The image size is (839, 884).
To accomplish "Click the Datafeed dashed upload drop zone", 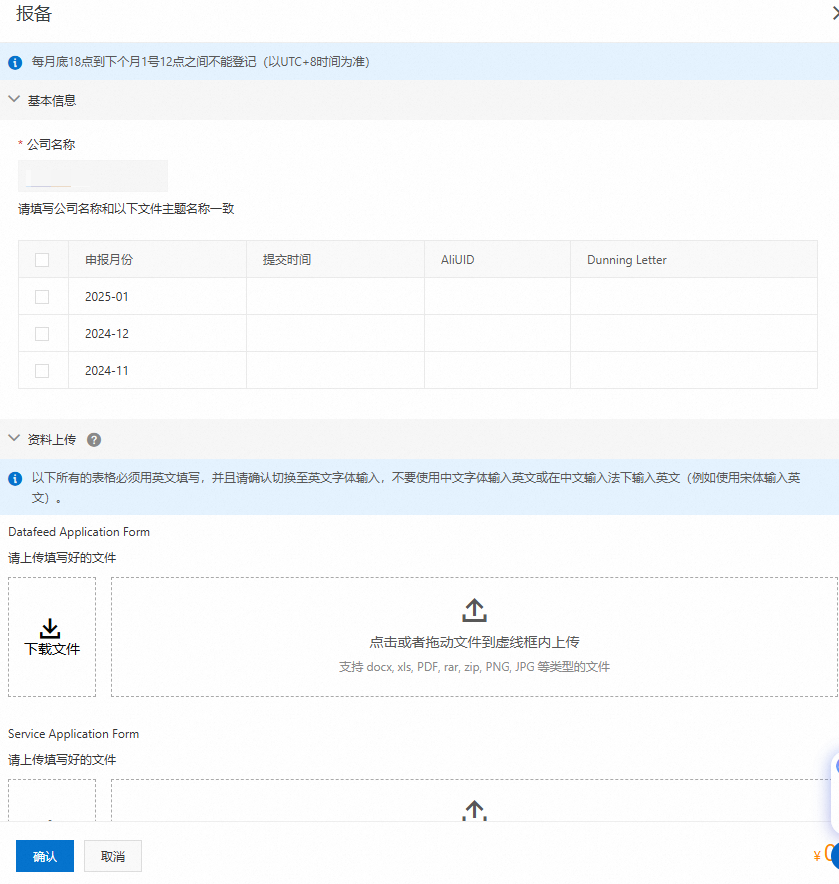I will click(x=474, y=637).
